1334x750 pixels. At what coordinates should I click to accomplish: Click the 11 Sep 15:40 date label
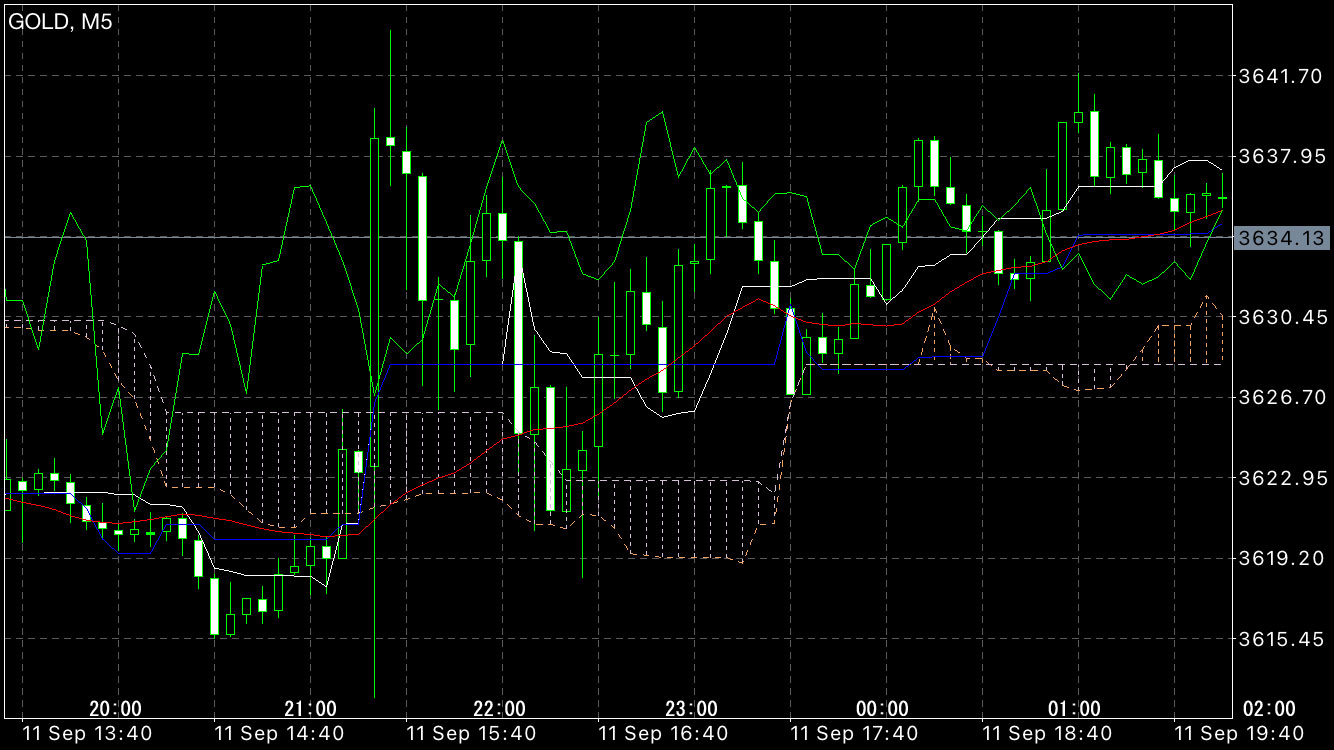point(472,734)
